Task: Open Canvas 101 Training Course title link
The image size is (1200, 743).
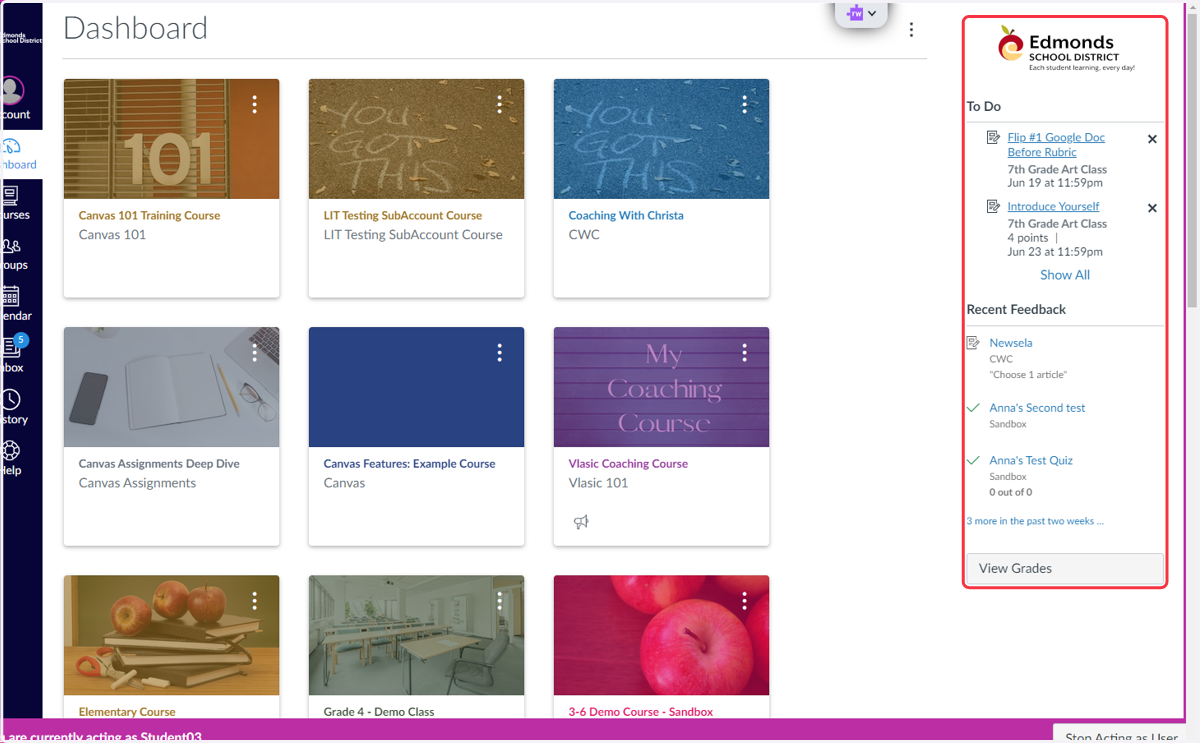Action: coord(149,215)
